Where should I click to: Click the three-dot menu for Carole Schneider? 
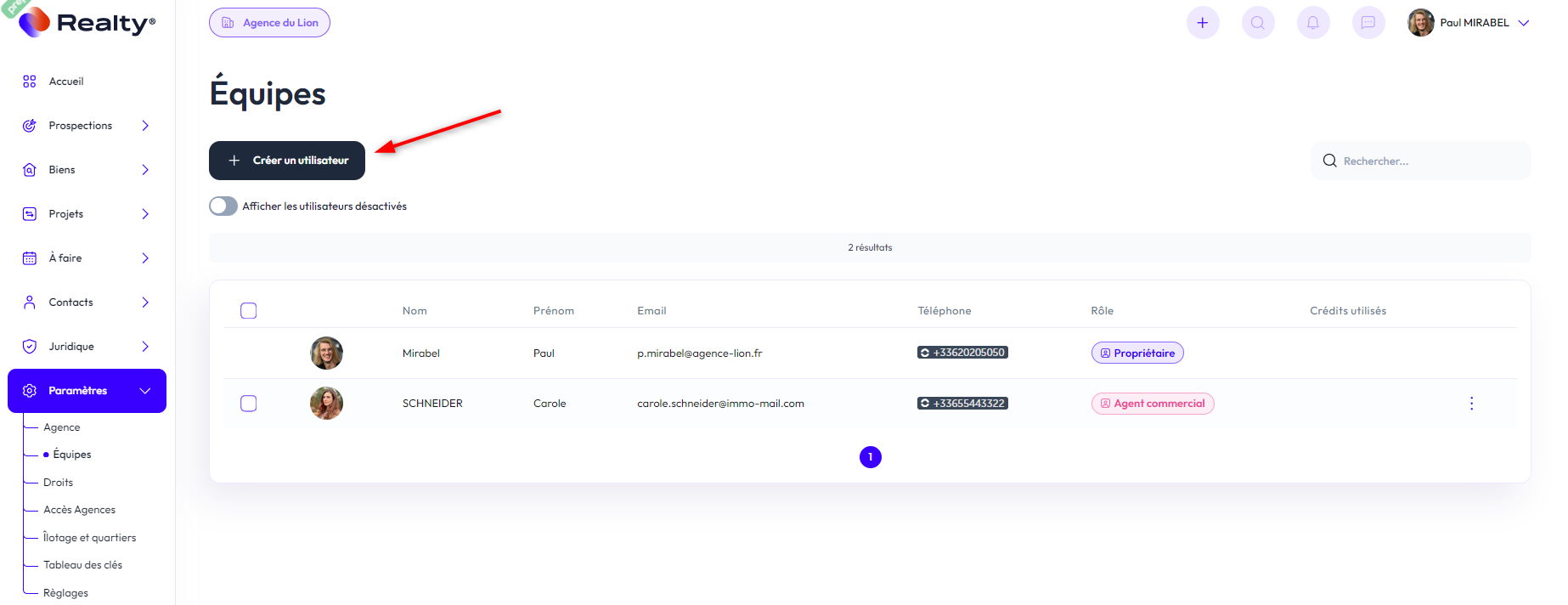point(1471,404)
